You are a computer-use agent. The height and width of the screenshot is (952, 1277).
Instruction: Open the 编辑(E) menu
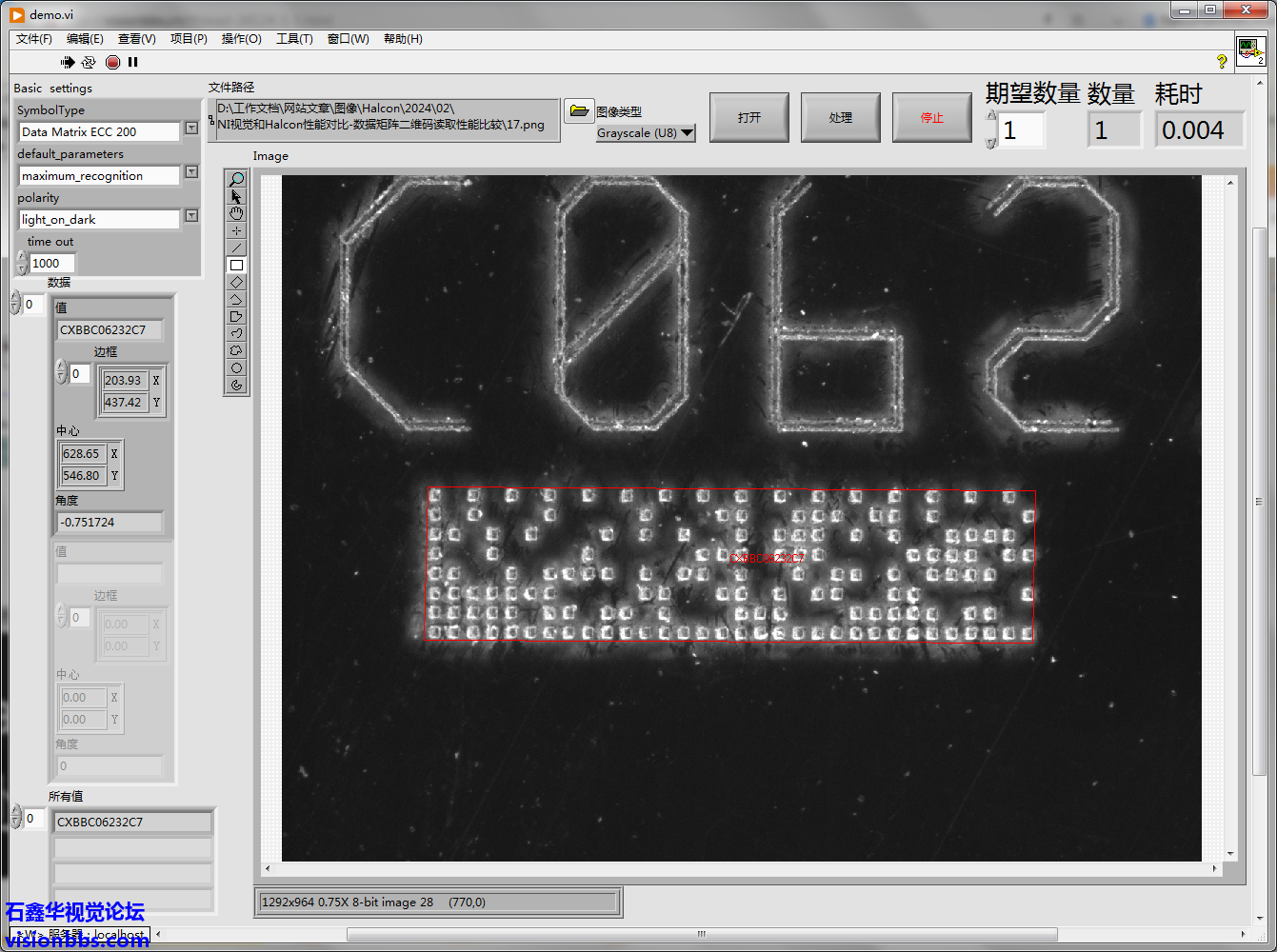[x=85, y=39]
